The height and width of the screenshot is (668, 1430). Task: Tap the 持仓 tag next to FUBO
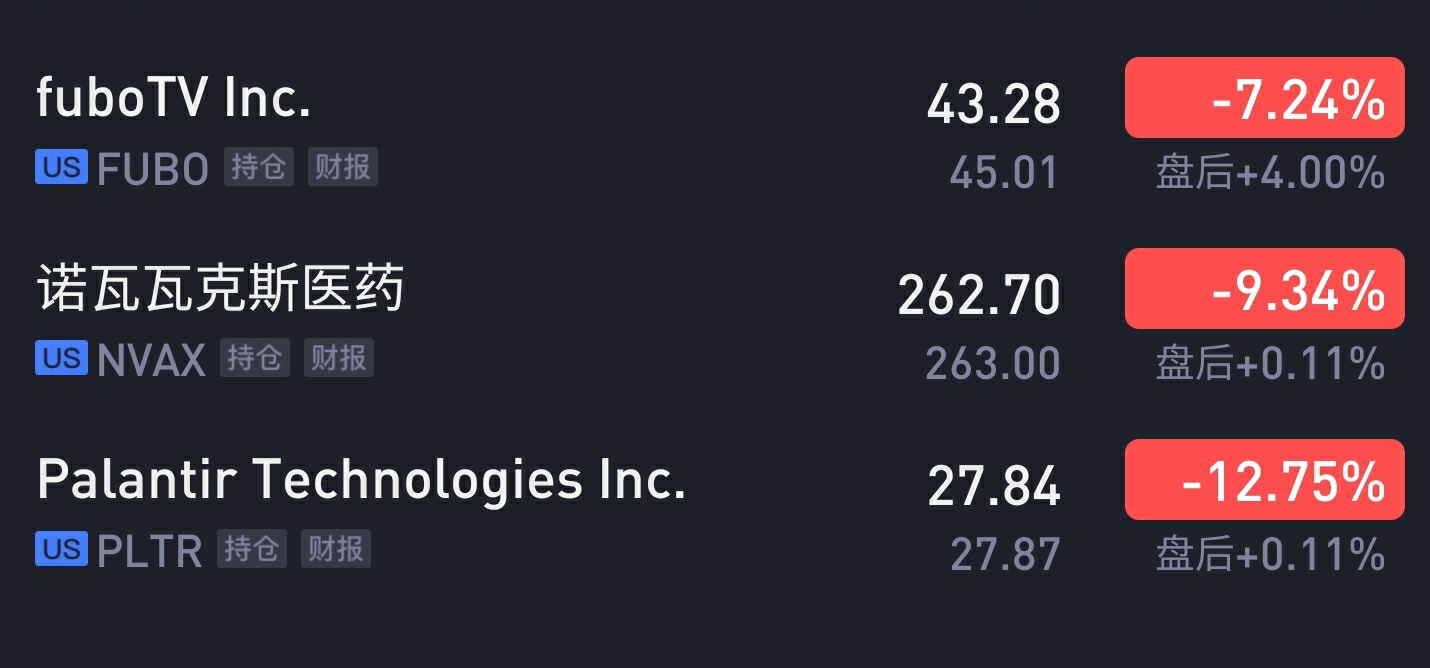(x=259, y=167)
